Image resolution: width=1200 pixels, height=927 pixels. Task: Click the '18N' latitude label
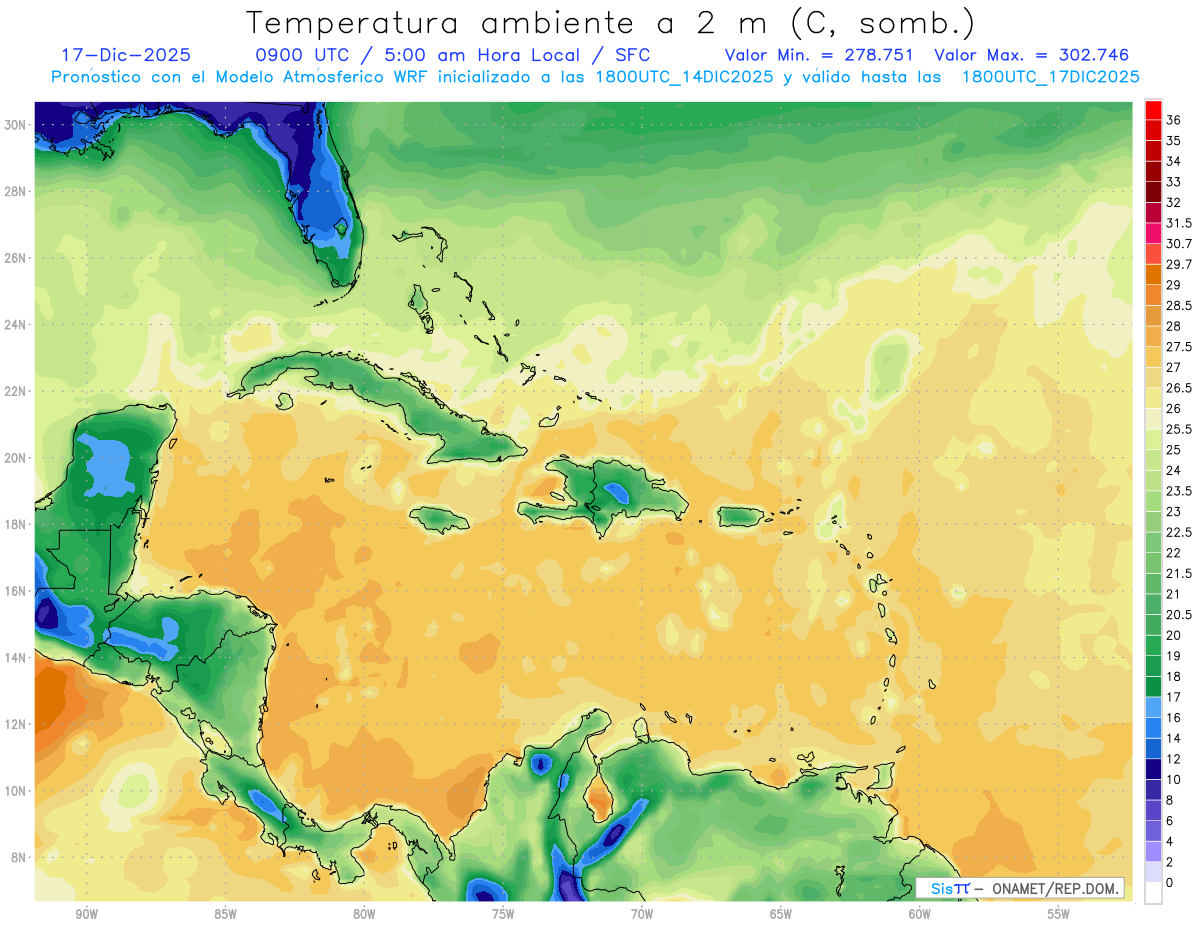tap(15, 524)
